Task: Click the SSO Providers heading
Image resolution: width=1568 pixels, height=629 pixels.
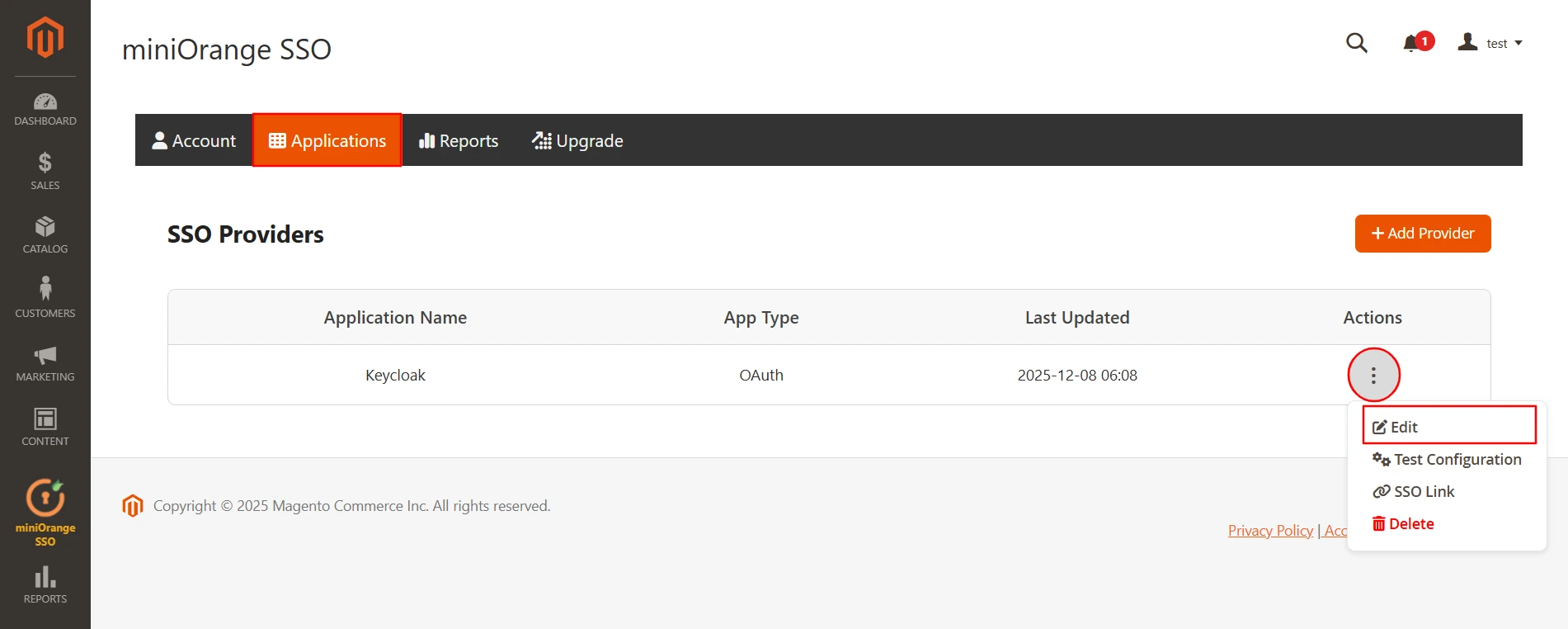Action: point(246,234)
